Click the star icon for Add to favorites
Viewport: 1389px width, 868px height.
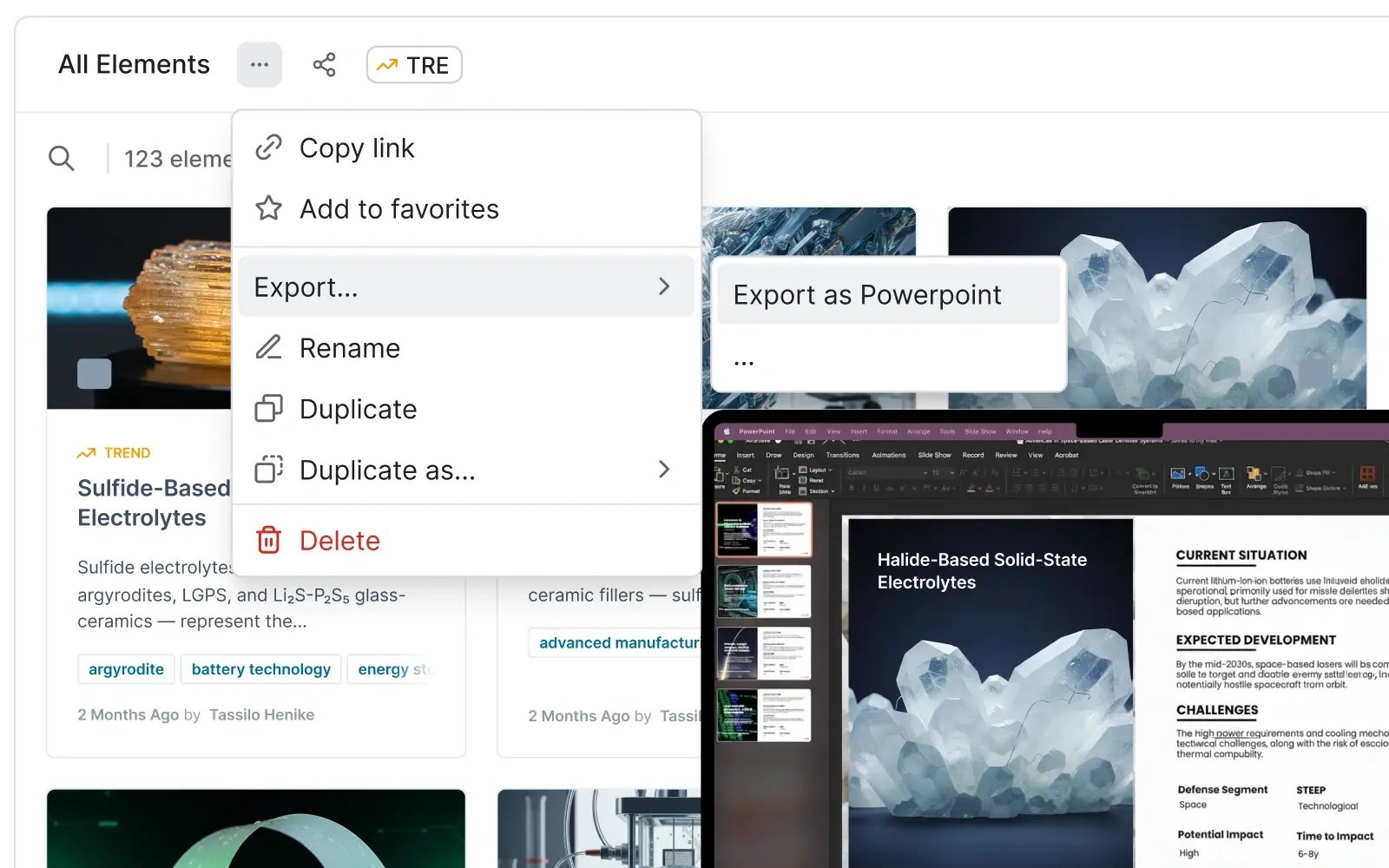click(x=268, y=208)
